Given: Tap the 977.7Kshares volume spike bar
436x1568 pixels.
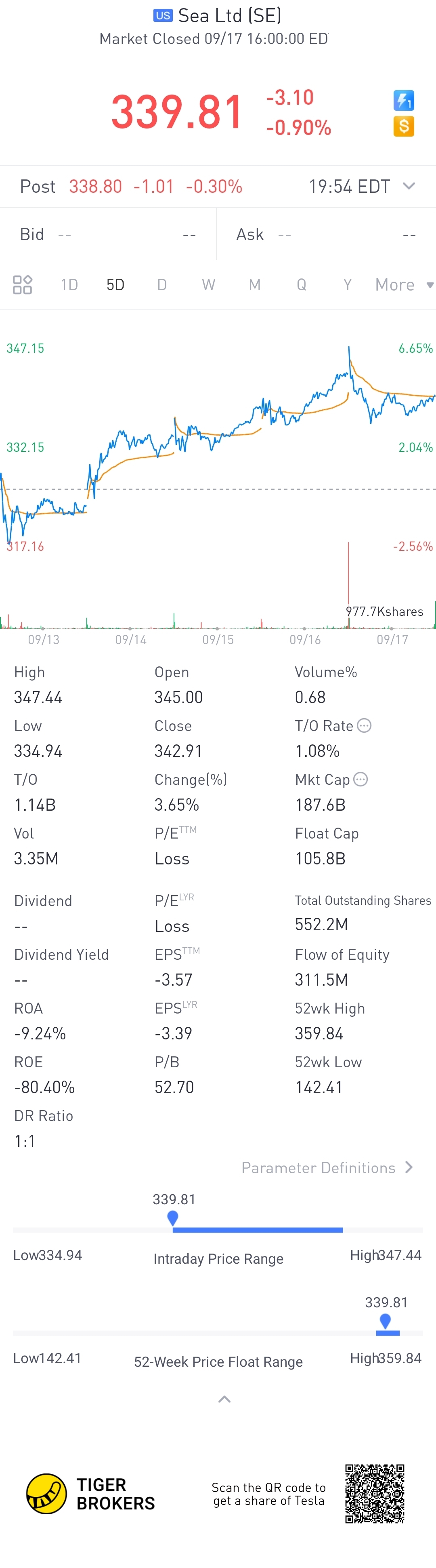Looking at the screenshot, I should tap(348, 584).
